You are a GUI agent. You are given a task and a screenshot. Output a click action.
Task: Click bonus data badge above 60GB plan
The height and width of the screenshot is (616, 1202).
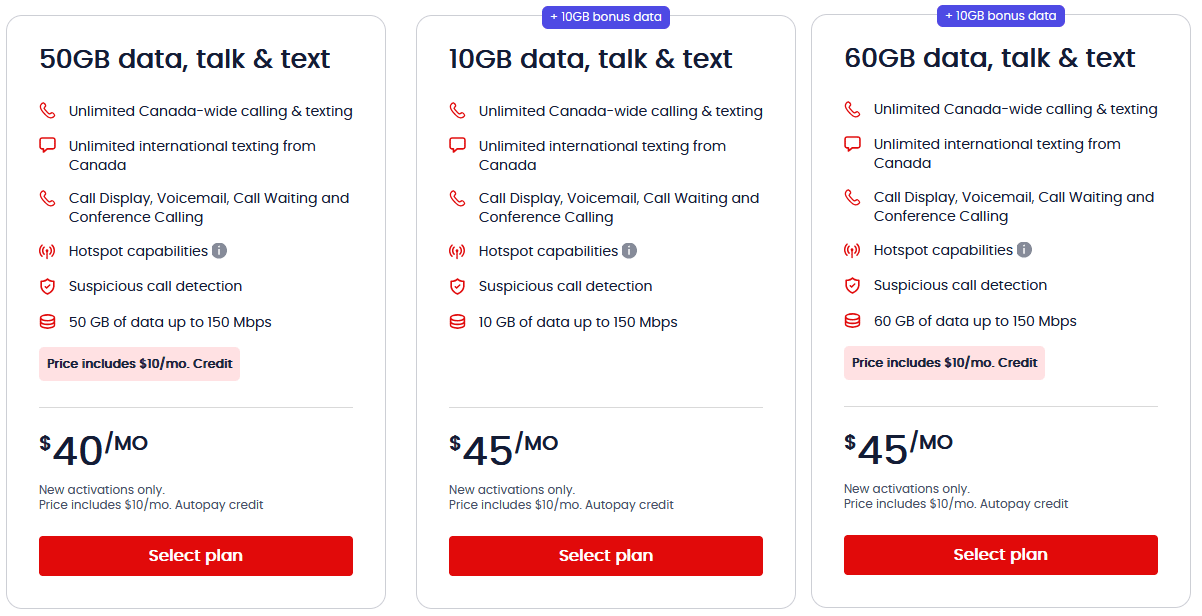1001,16
